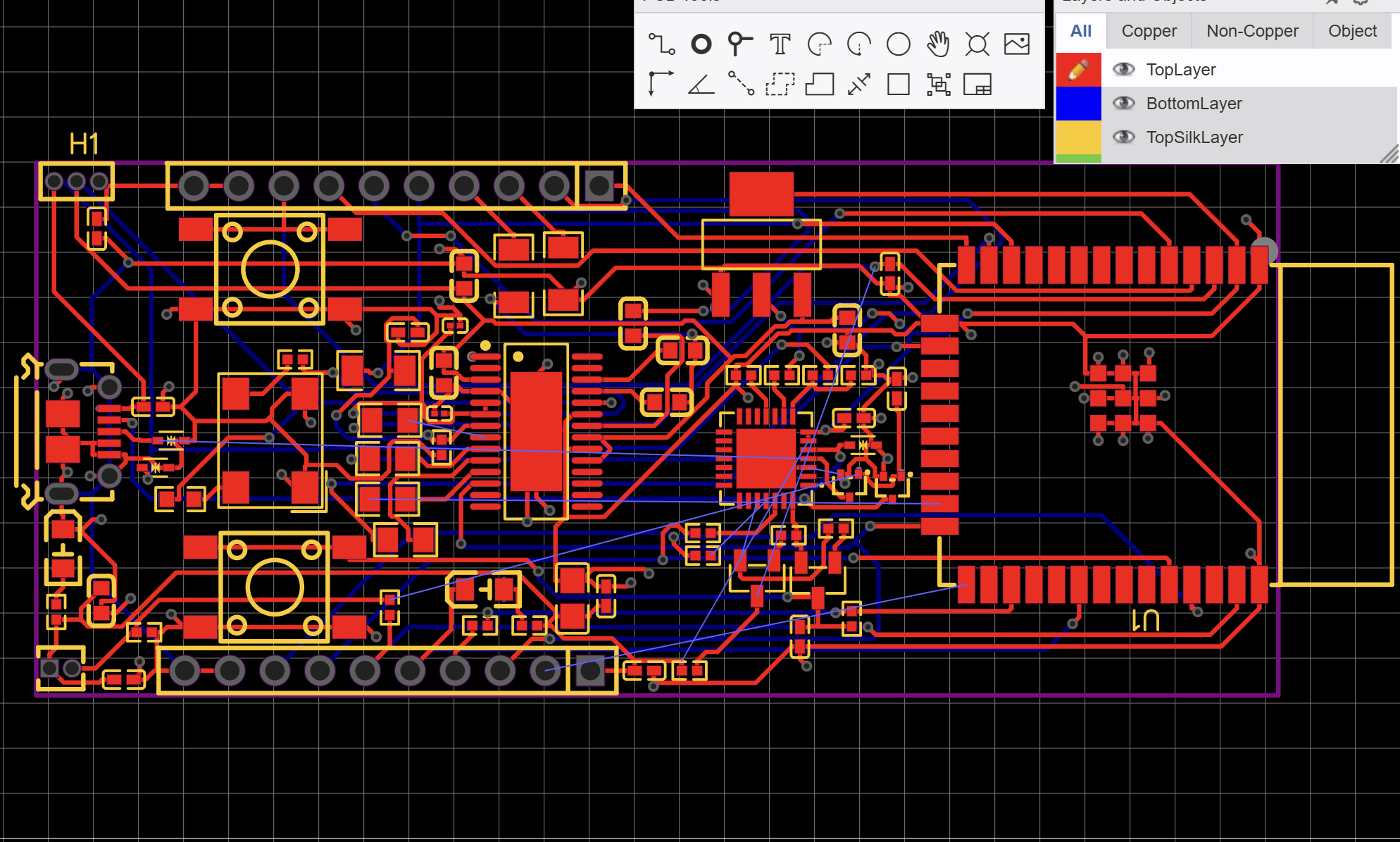Viewport: 1400px width, 842px height.
Task: Select the Rectangle tool
Action: coord(898,84)
